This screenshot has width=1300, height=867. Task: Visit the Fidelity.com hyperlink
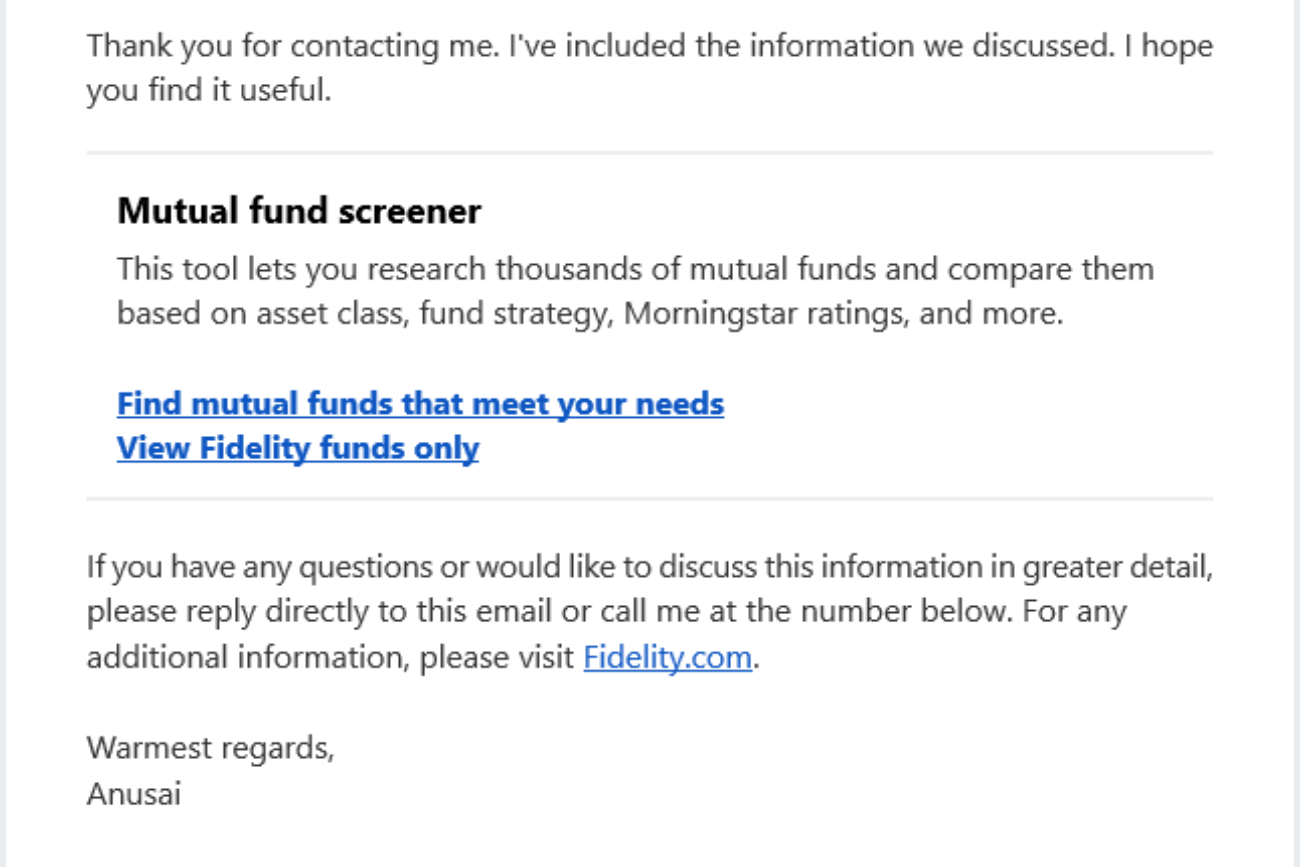click(667, 658)
